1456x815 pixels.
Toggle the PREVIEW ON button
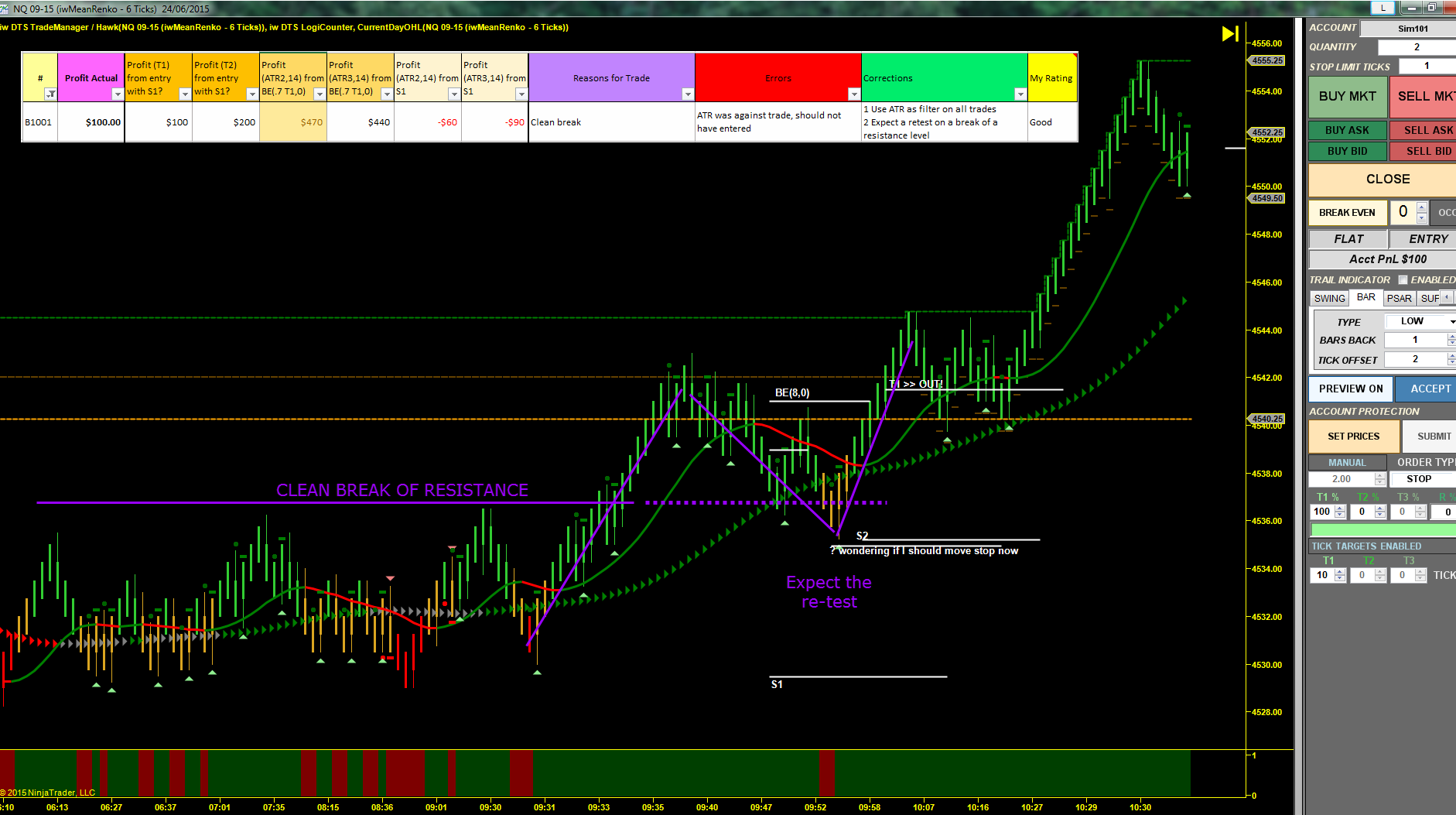1351,389
